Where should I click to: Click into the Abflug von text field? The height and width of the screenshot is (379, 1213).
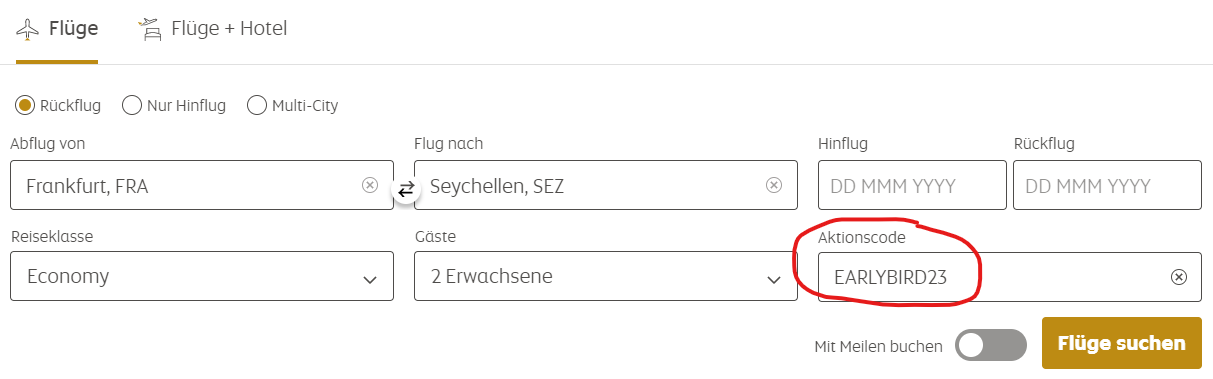pos(202,185)
